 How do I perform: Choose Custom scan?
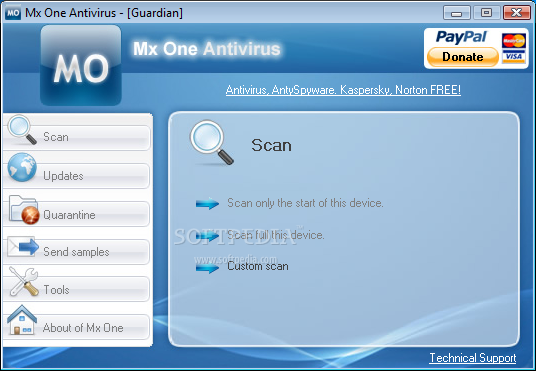coord(258,266)
